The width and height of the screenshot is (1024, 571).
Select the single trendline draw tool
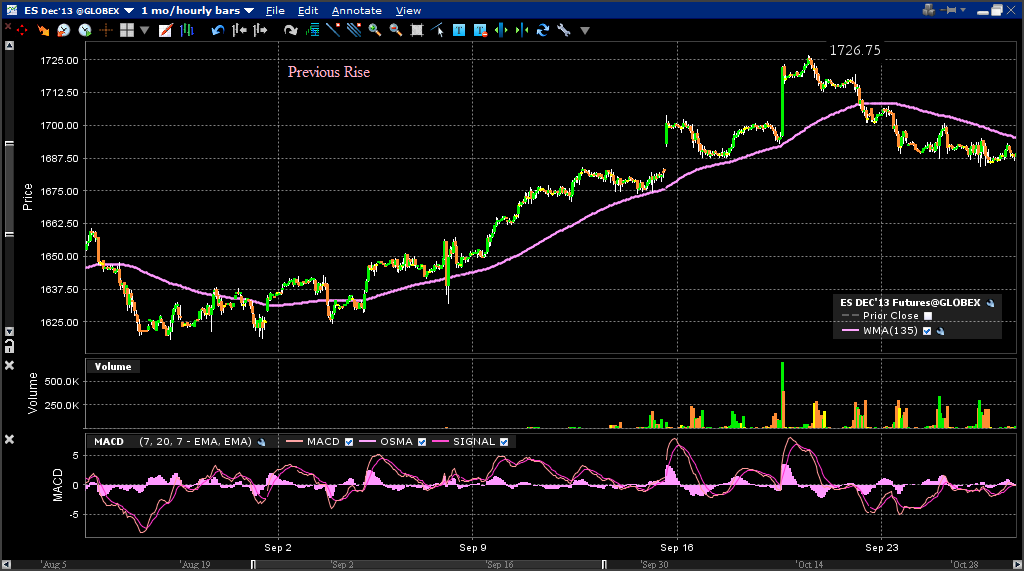(x=333, y=30)
